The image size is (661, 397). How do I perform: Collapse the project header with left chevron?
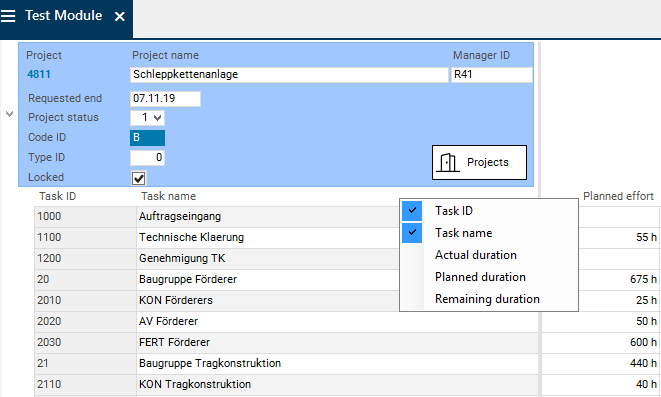pyautogui.click(x=9, y=114)
